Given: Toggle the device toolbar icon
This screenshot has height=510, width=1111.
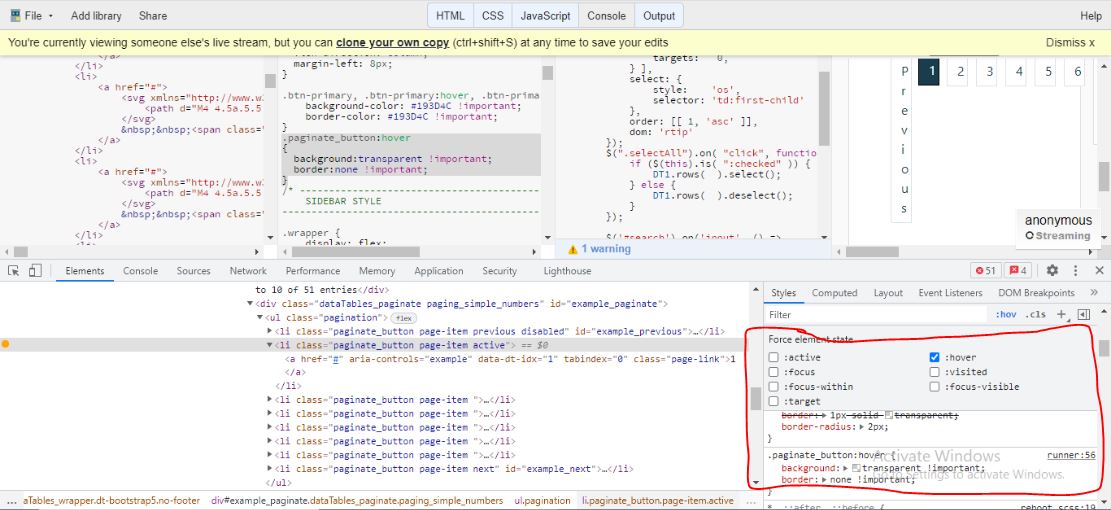Looking at the screenshot, I should click(x=35, y=271).
